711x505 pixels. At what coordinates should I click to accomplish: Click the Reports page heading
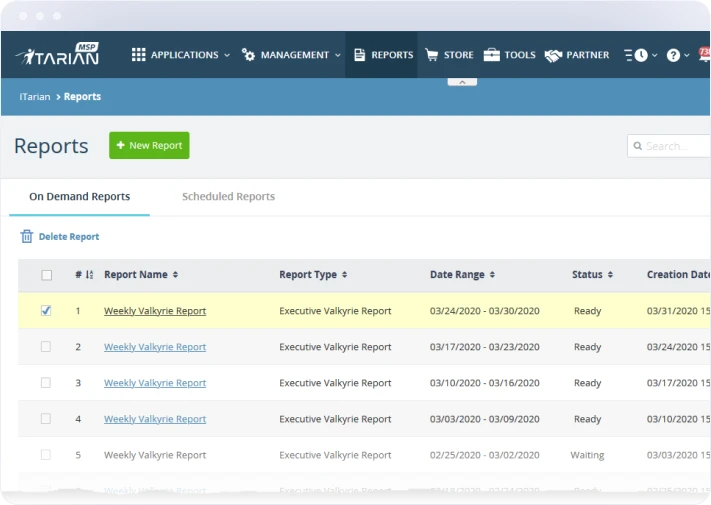coord(51,146)
